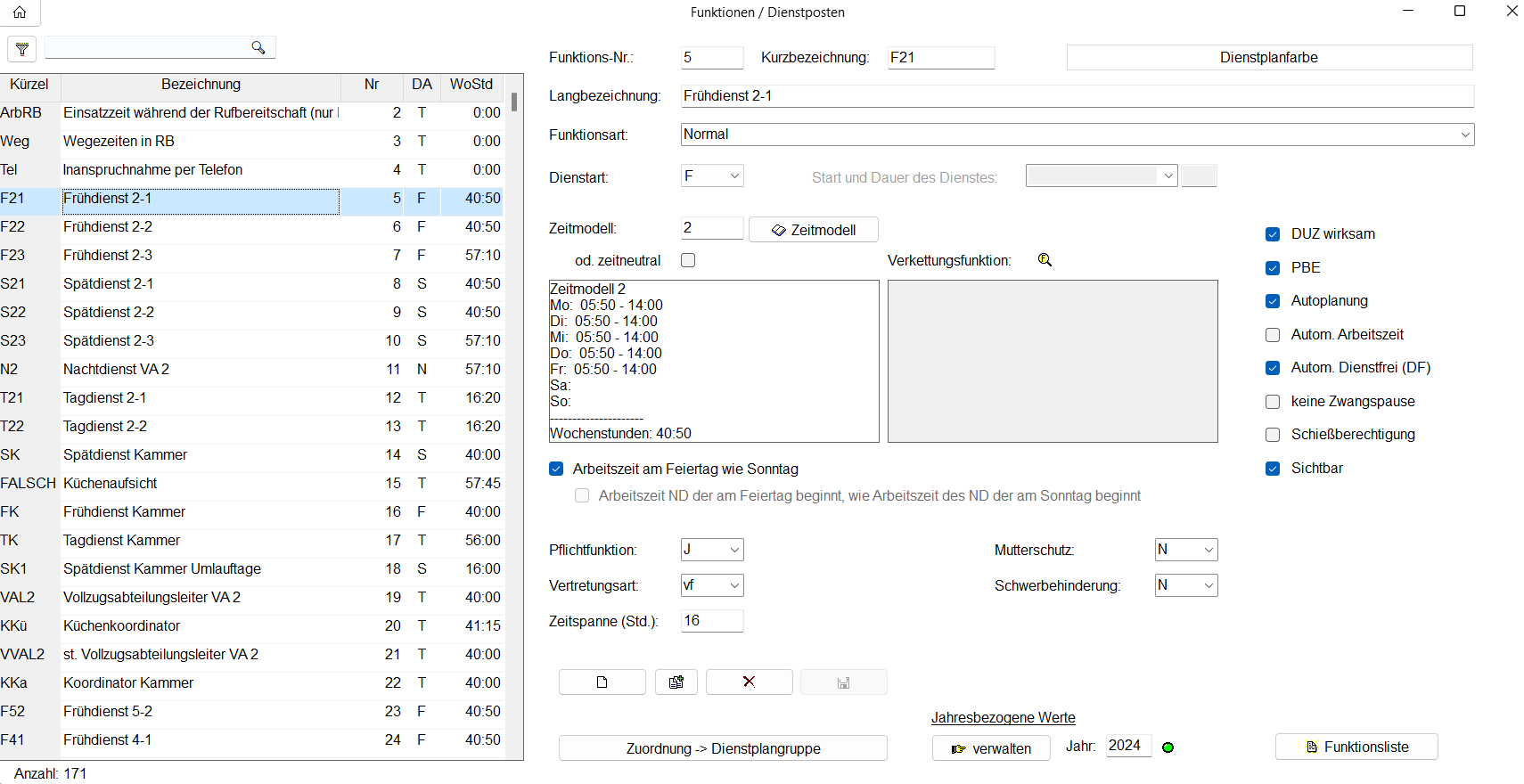Image resolution: width=1524 pixels, height=784 pixels.
Task: Open the Mutterschutz dropdown
Action: [1209, 550]
